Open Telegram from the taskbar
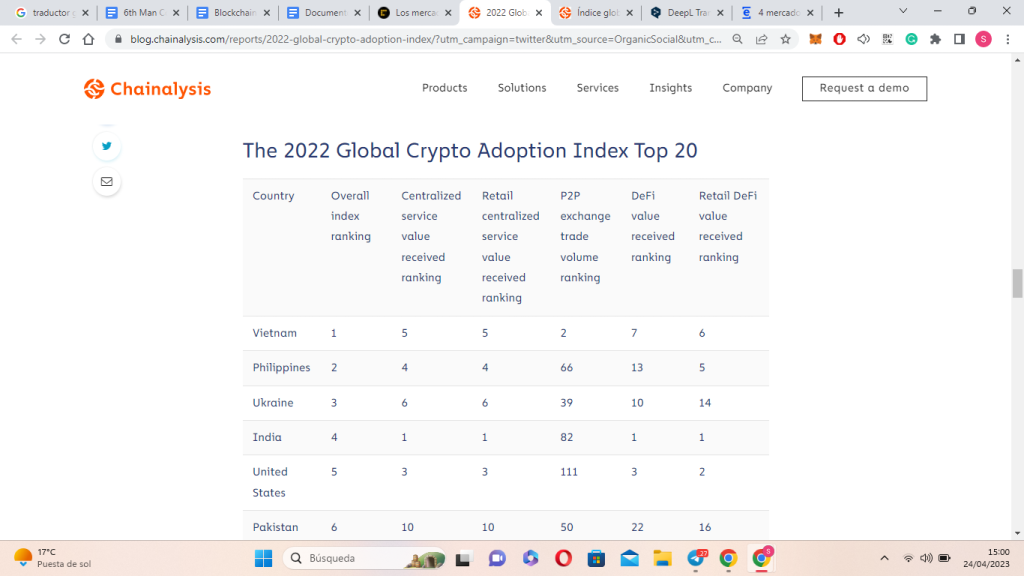The width and height of the screenshot is (1024, 576). 697,558
